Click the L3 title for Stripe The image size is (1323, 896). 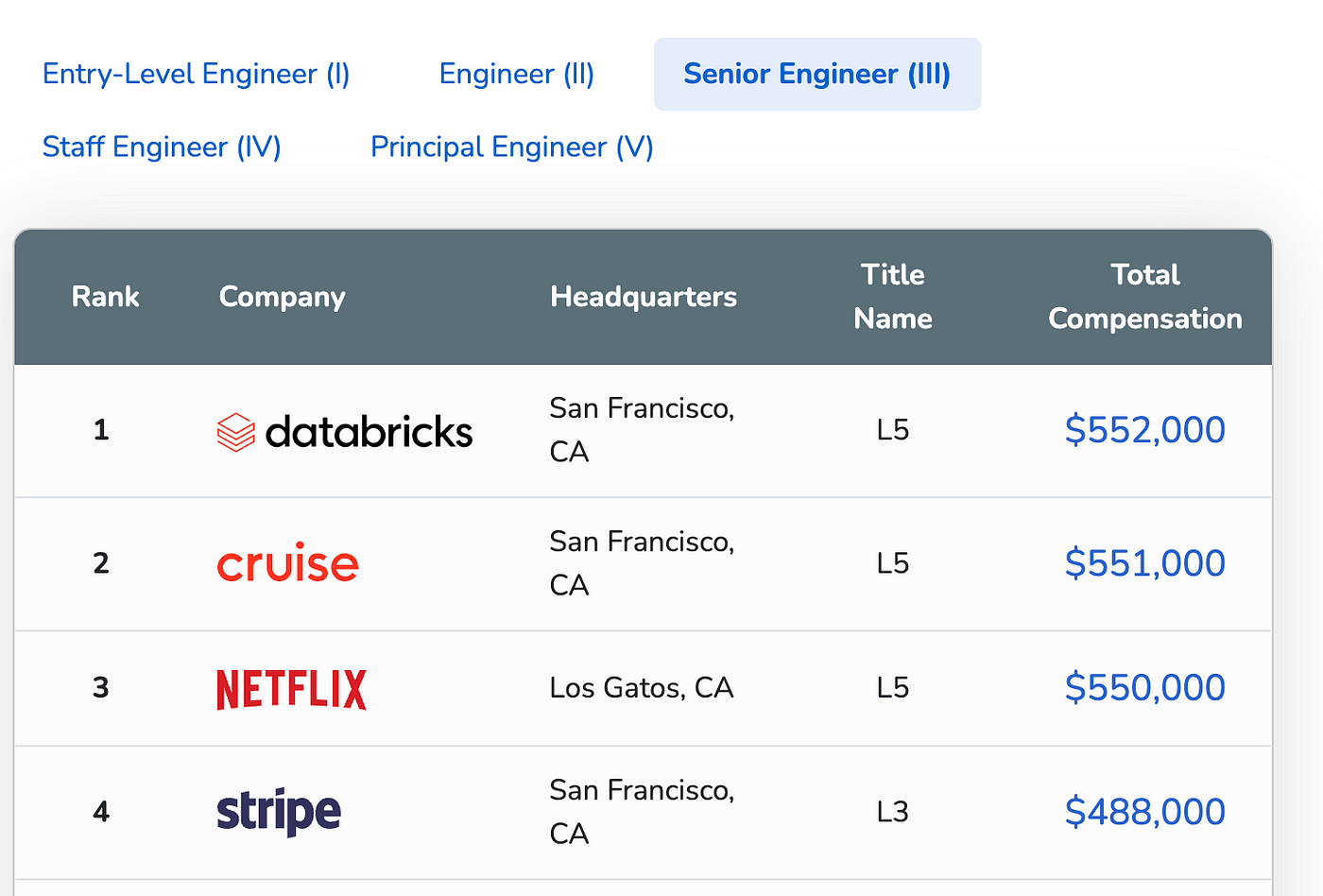tap(893, 812)
